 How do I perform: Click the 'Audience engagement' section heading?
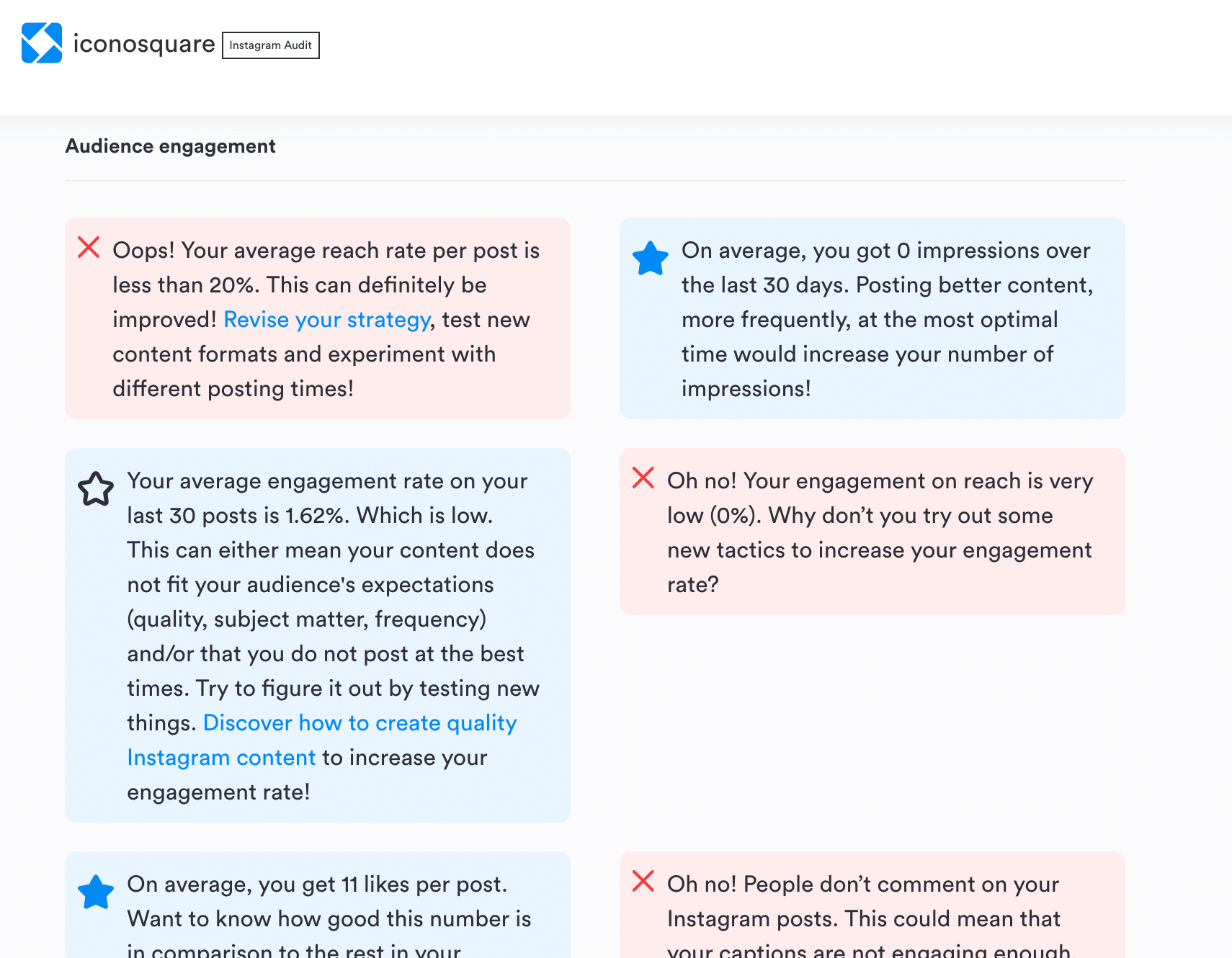tap(171, 146)
